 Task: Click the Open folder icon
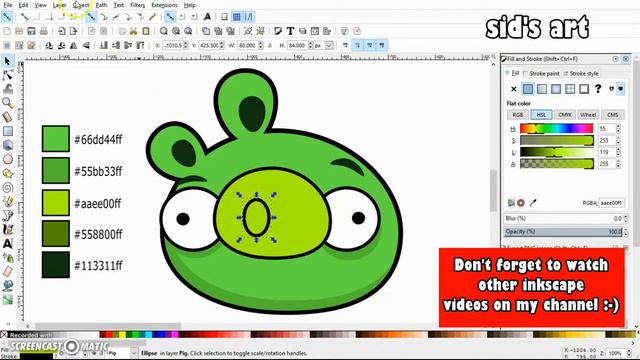coord(19,31)
